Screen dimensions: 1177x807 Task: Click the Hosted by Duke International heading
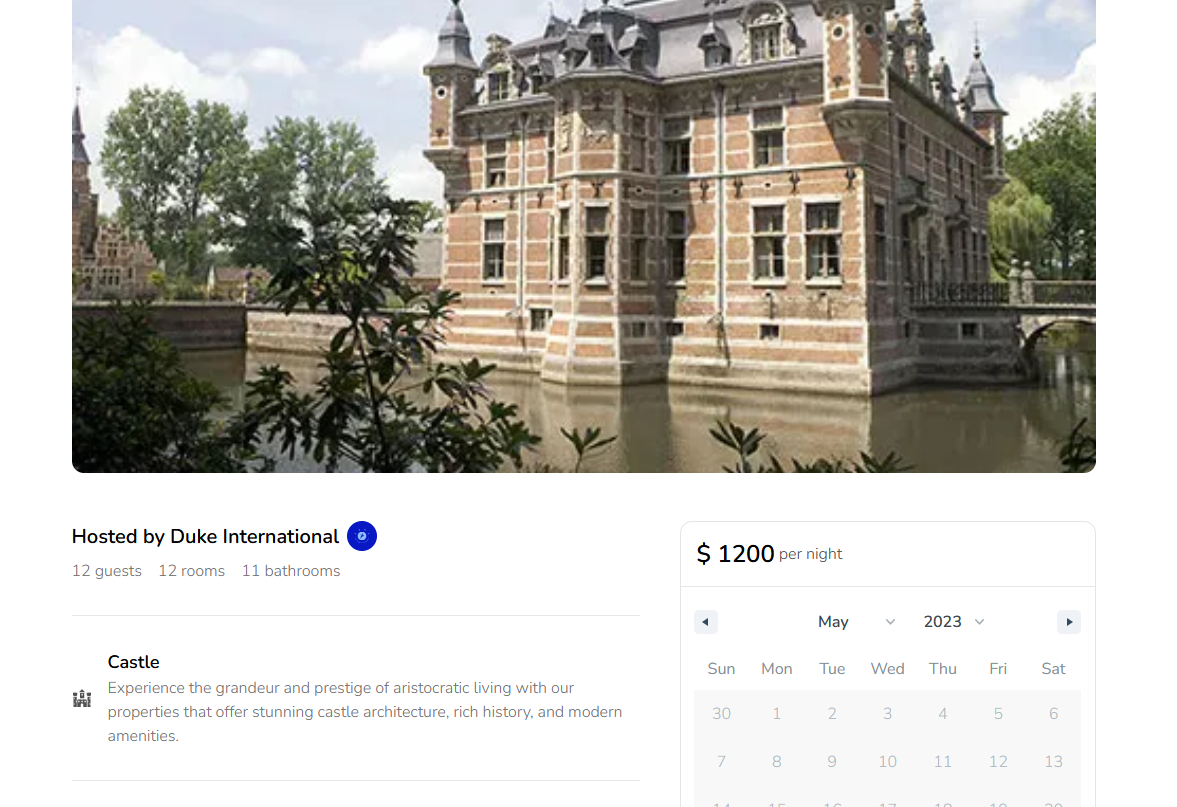205,536
